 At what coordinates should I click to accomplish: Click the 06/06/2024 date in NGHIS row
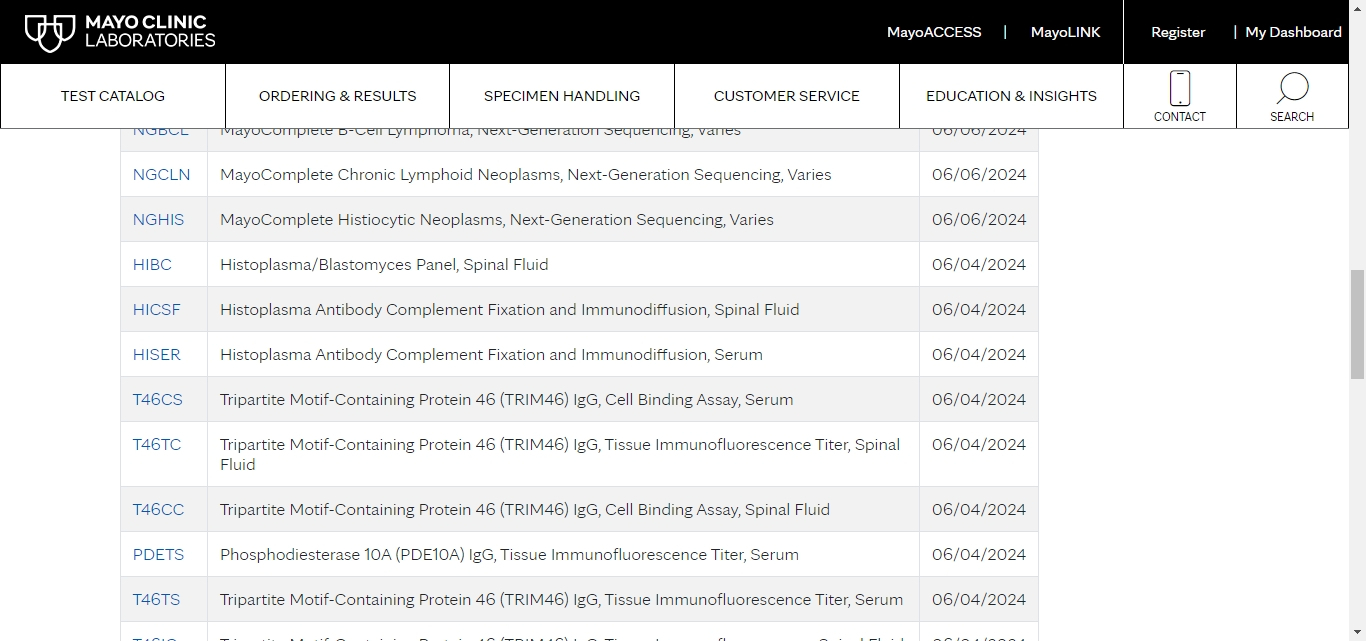[x=979, y=220]
